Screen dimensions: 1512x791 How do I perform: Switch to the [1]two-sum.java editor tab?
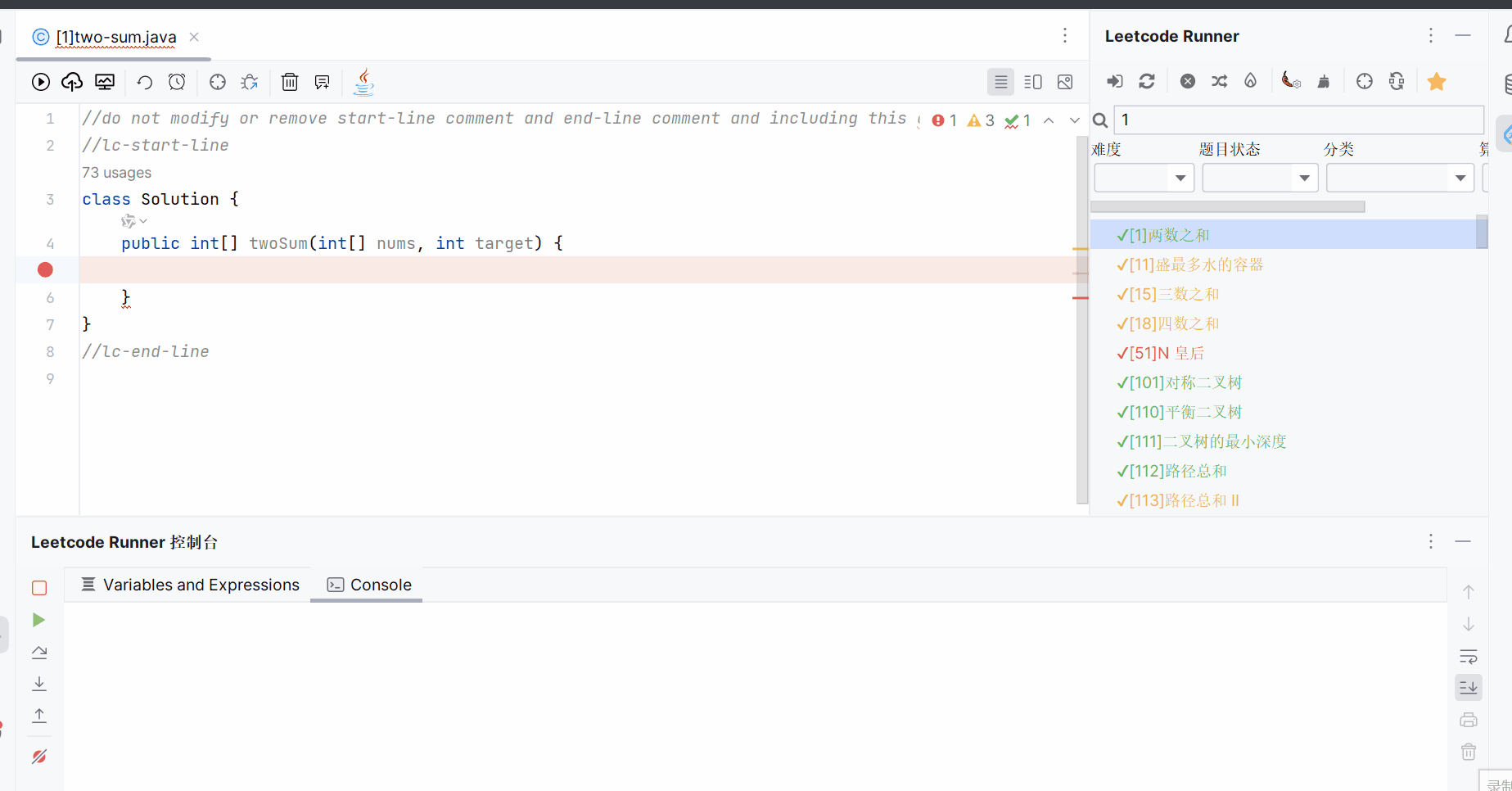[115, 37]
